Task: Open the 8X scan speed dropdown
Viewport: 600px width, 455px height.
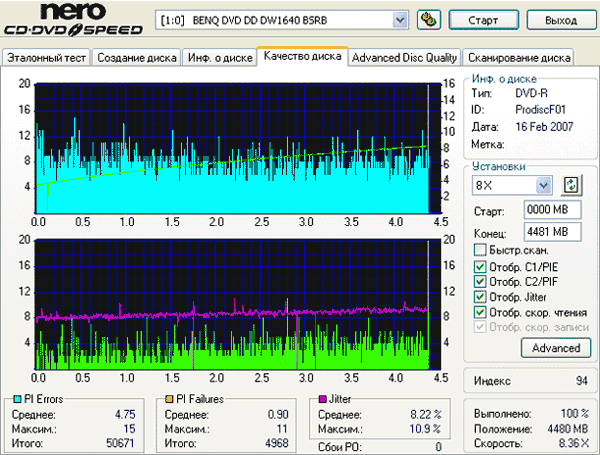Action: (543, 185)
